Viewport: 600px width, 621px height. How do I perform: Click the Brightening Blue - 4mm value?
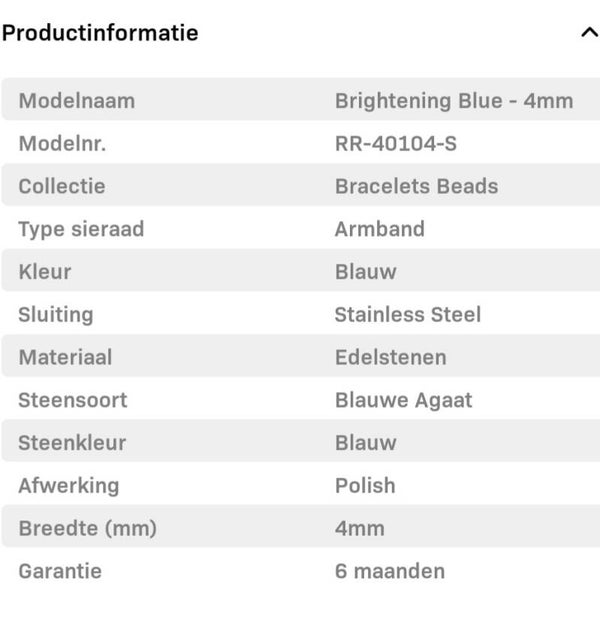tap(454, 100)
